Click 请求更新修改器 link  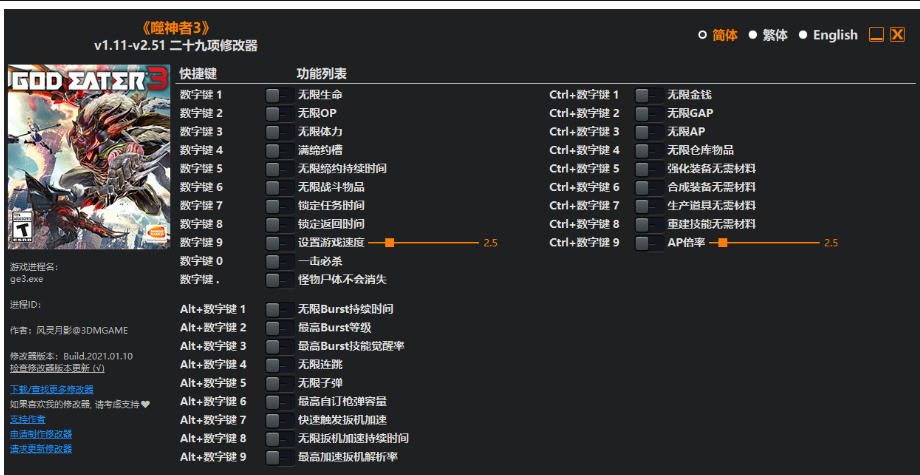(41, 449)
